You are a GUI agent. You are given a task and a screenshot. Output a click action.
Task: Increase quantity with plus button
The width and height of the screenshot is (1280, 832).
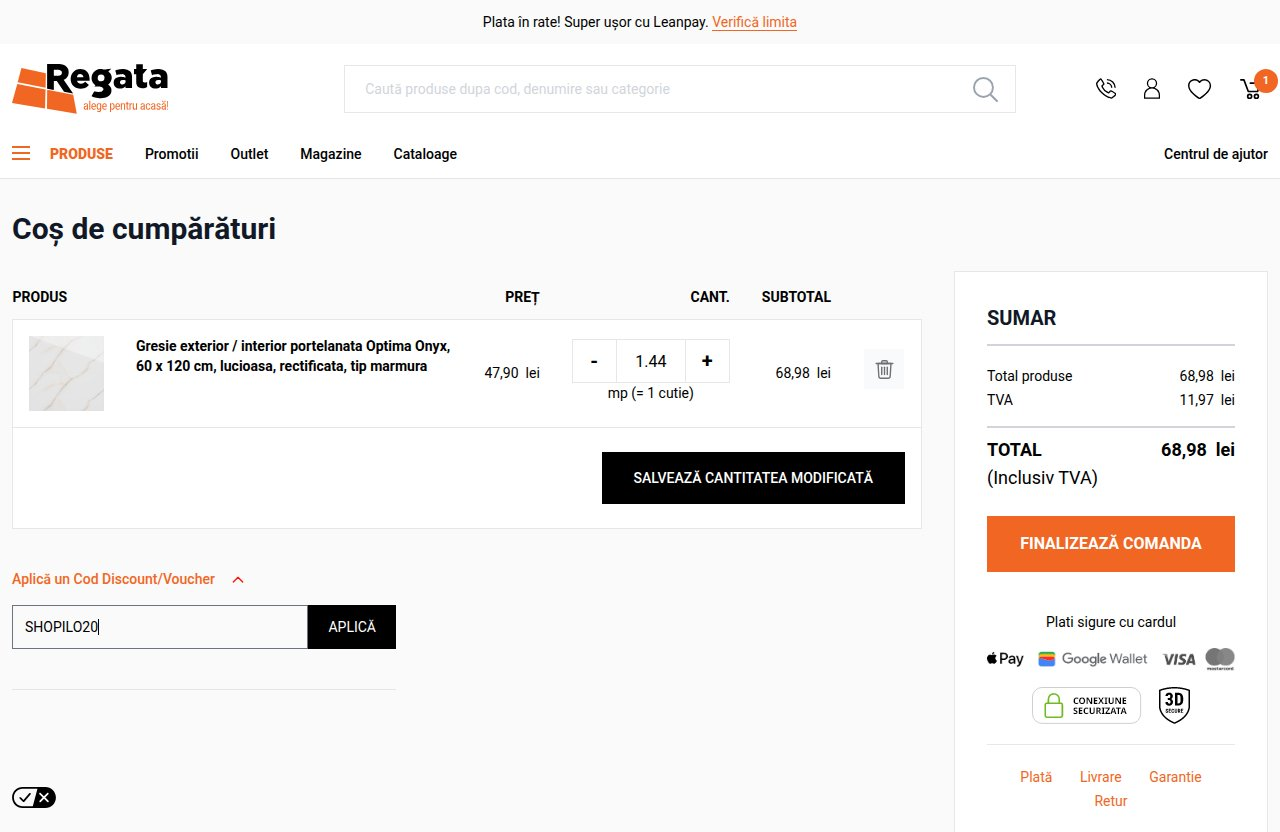click(x=707, y=361)
